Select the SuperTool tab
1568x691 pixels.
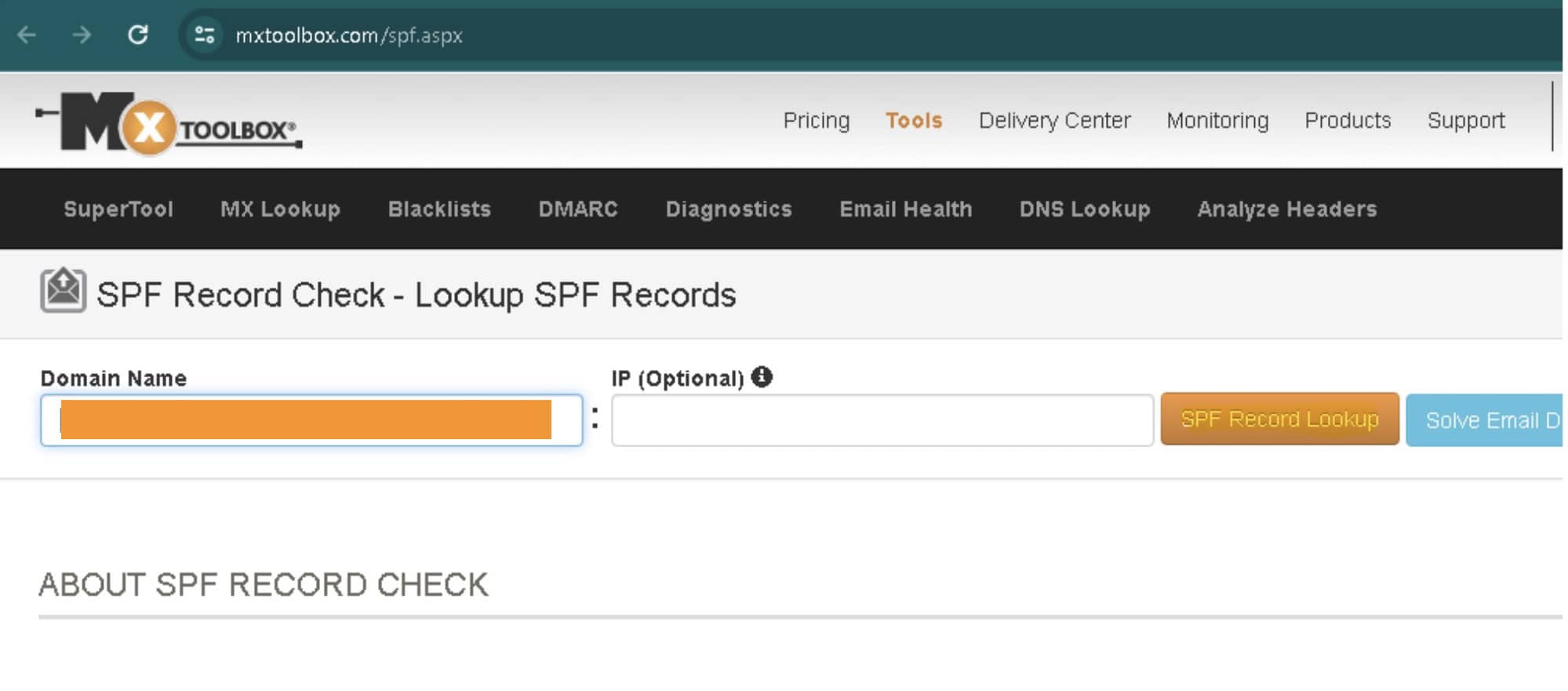tap(118, 209)
